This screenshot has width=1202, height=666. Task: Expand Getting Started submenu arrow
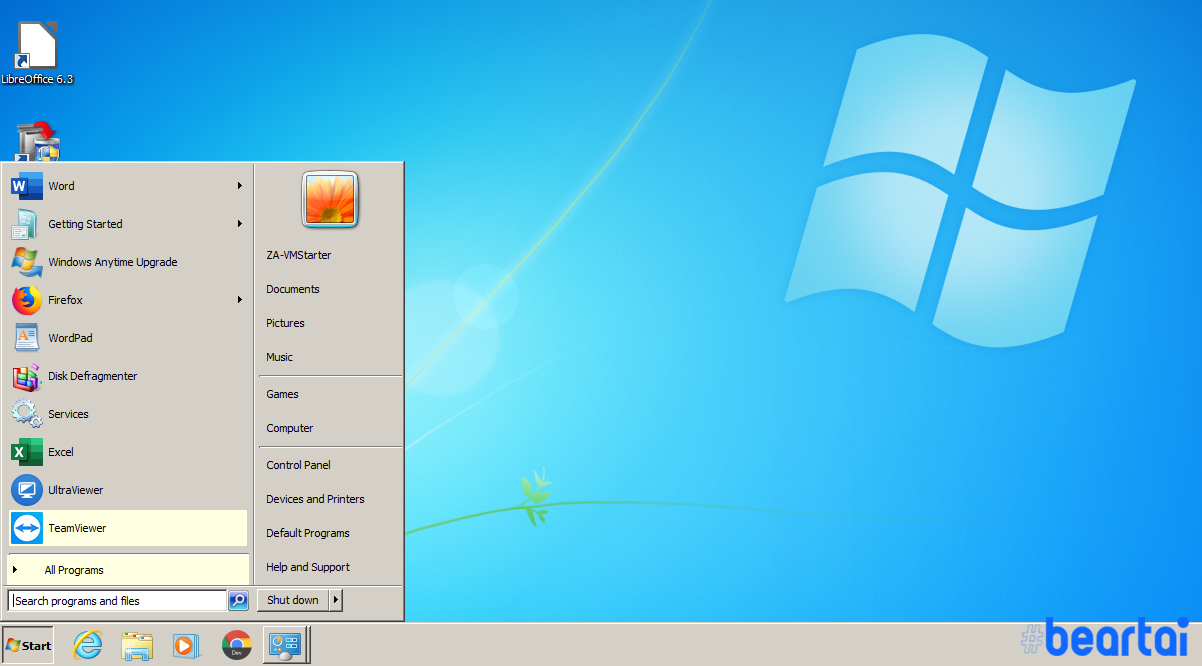click(240, 224)
